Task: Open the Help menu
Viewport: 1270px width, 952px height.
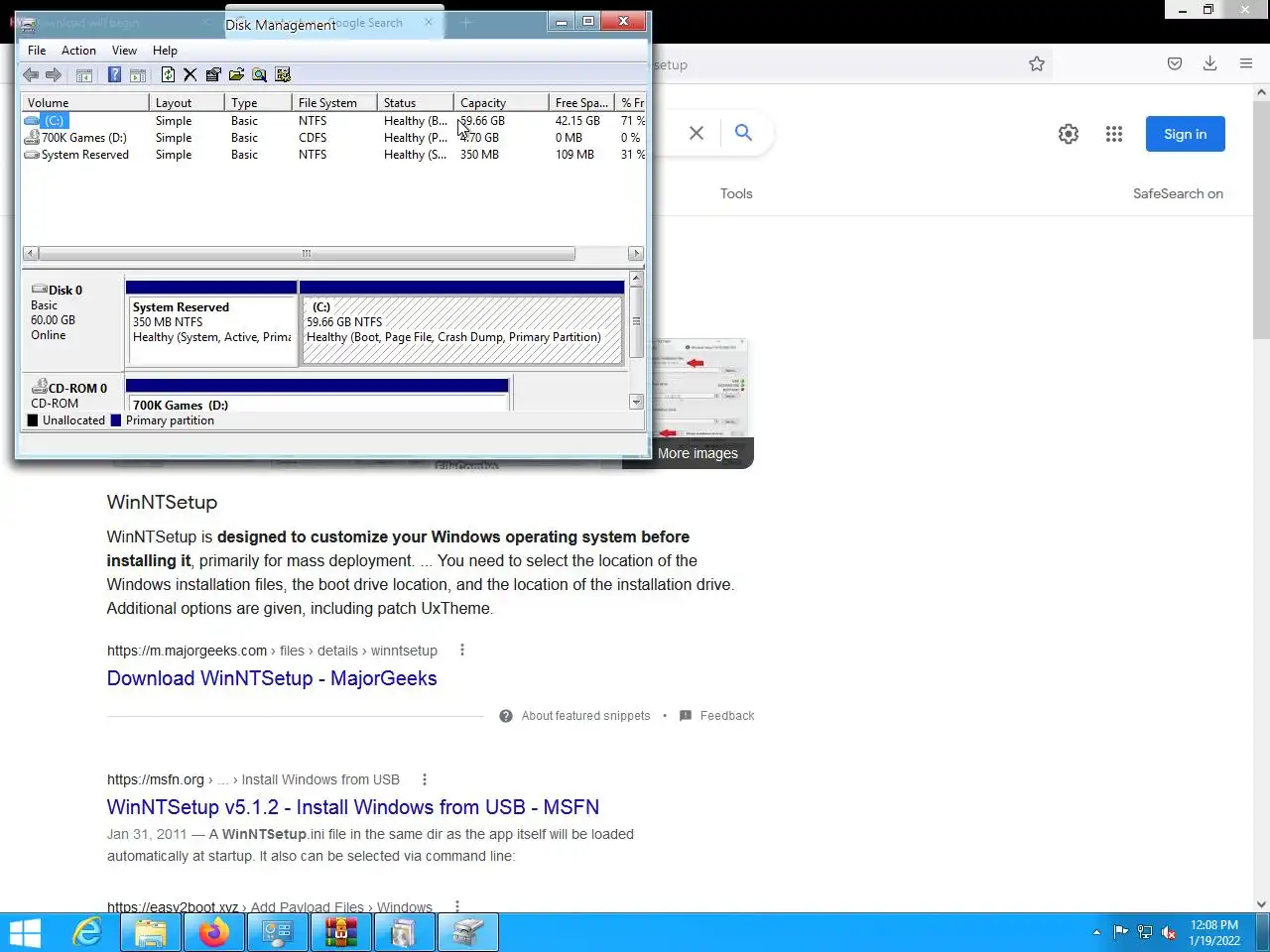Action: tap(165, 51)
